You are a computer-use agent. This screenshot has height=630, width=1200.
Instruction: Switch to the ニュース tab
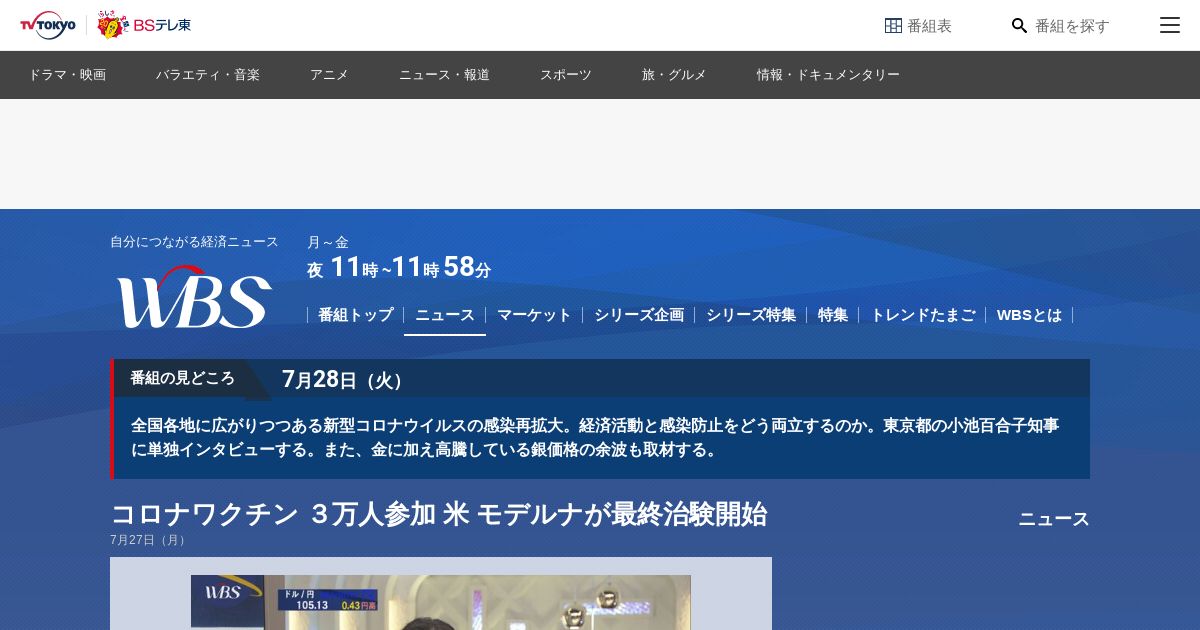pyautogui.click(x=445, y=315)
